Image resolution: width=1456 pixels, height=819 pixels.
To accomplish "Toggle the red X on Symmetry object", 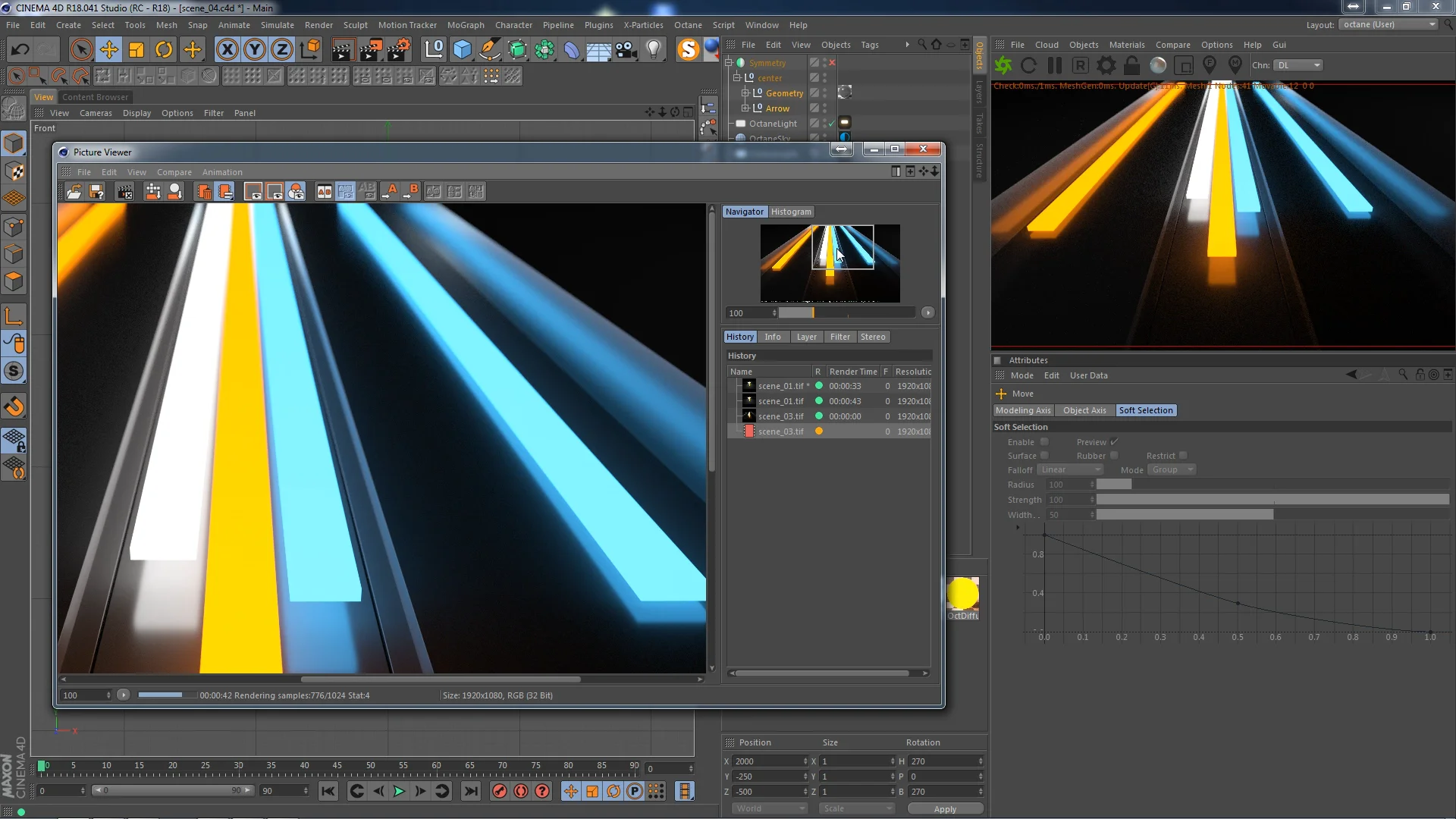I will click(x=832, y=63).
